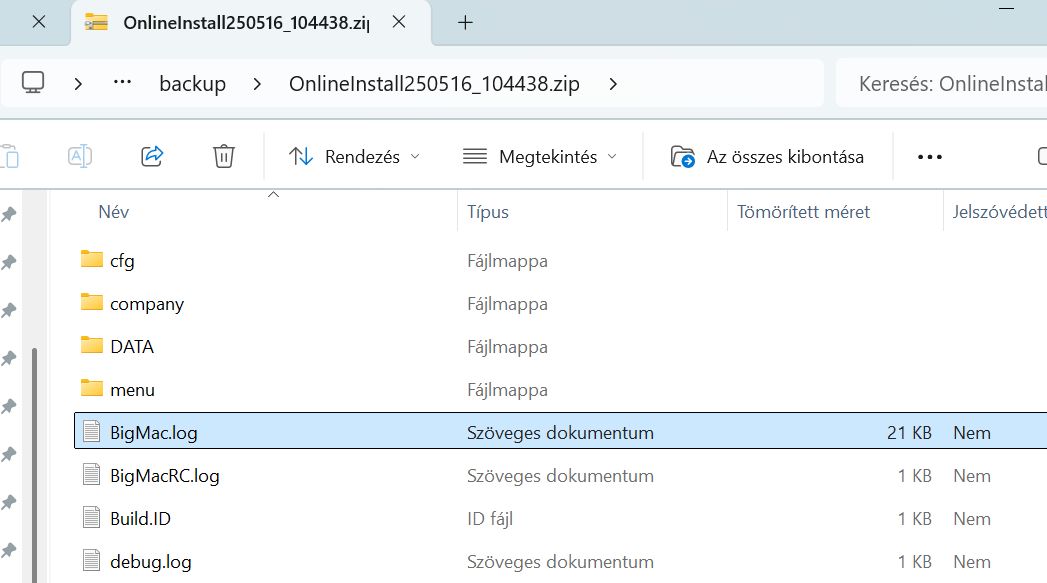The height and width of the screenshot is (583, 1047).
Task: Click ID fájl type of Build.ID
Action: click(489, 518)
